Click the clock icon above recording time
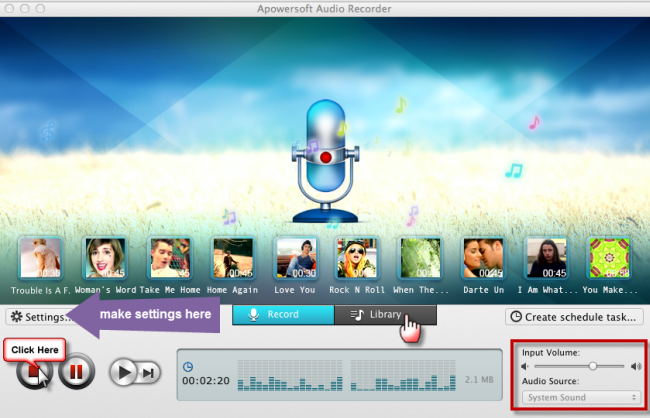This screenshot has width=650, height=418. click(188, 367)
